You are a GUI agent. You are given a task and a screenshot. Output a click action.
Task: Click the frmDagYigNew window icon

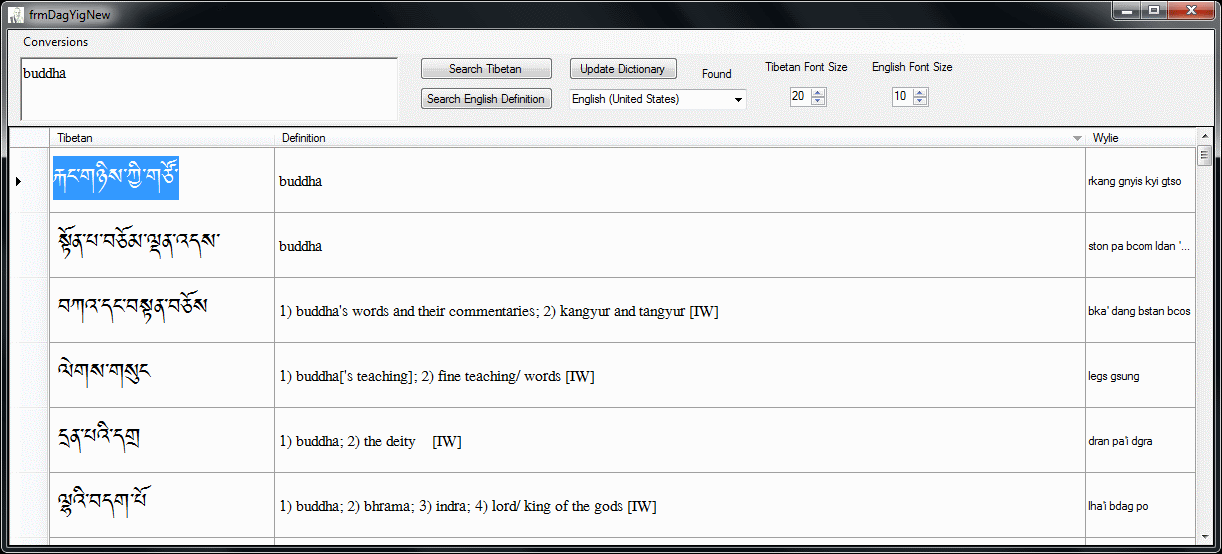16,13
